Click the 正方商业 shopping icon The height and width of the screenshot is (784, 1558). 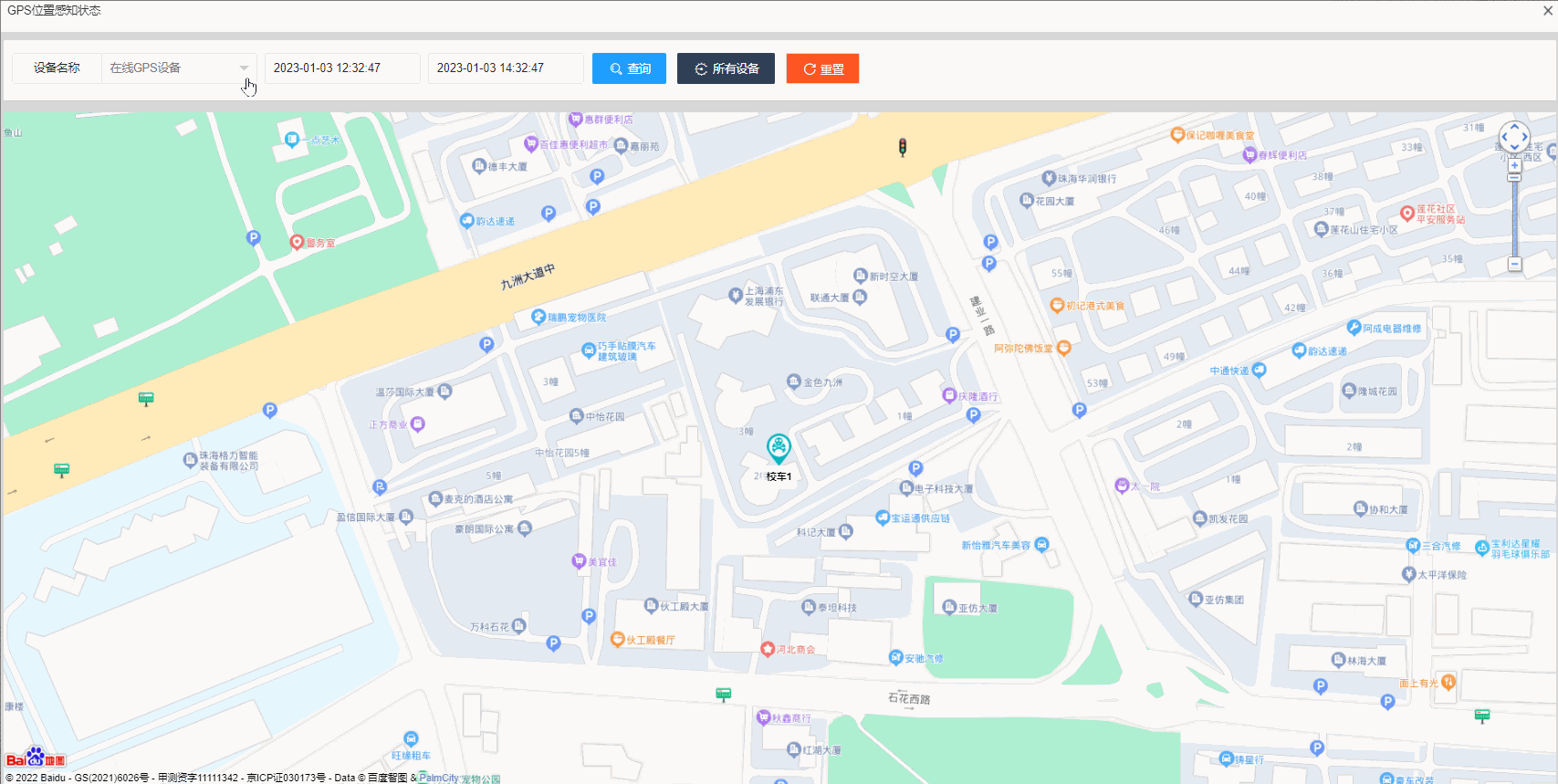(x=418, y=424)
